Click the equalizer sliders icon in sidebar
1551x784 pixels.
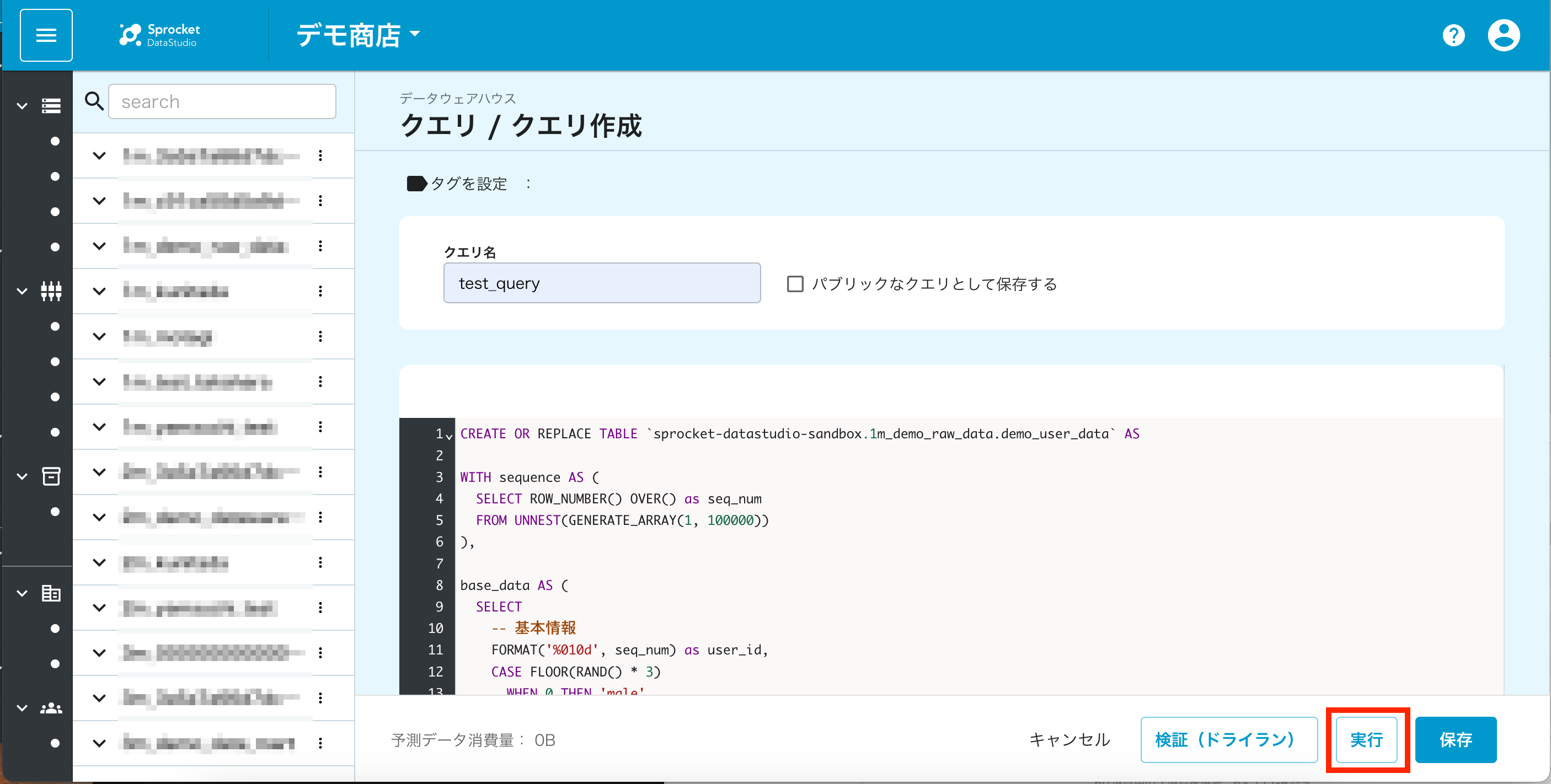(51, 291)
